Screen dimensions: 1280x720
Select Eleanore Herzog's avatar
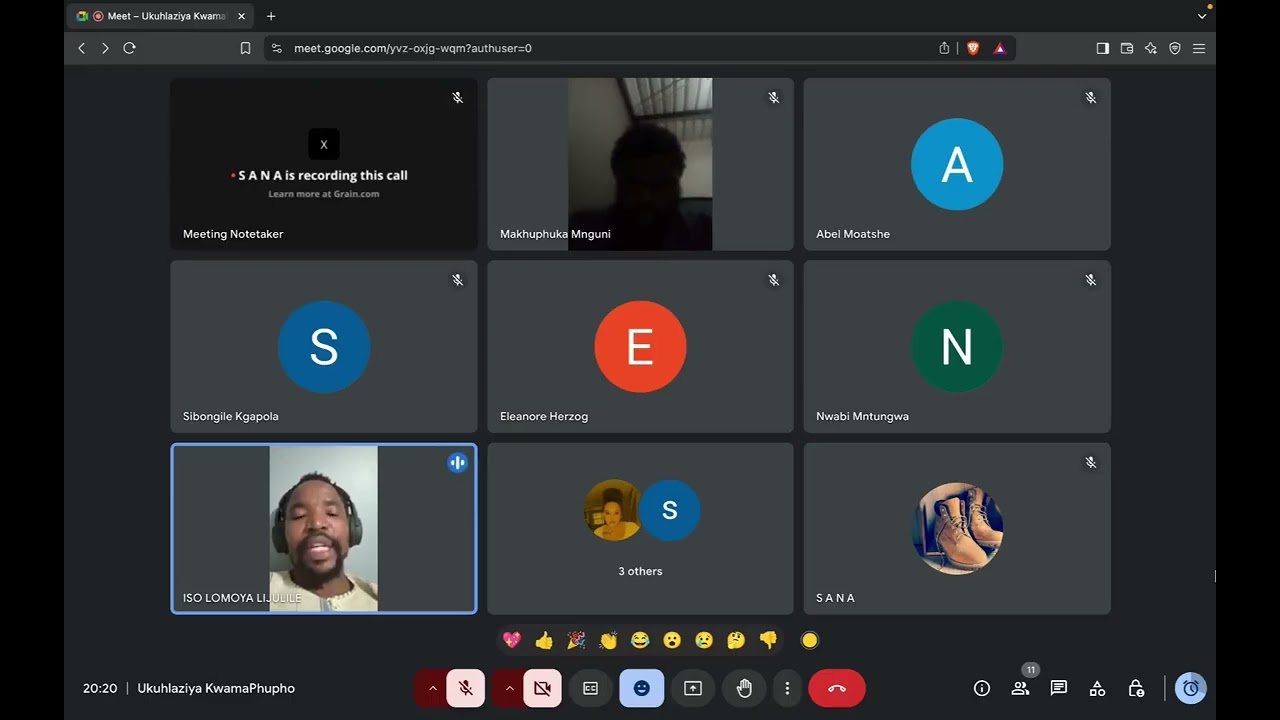coord(640,346)
